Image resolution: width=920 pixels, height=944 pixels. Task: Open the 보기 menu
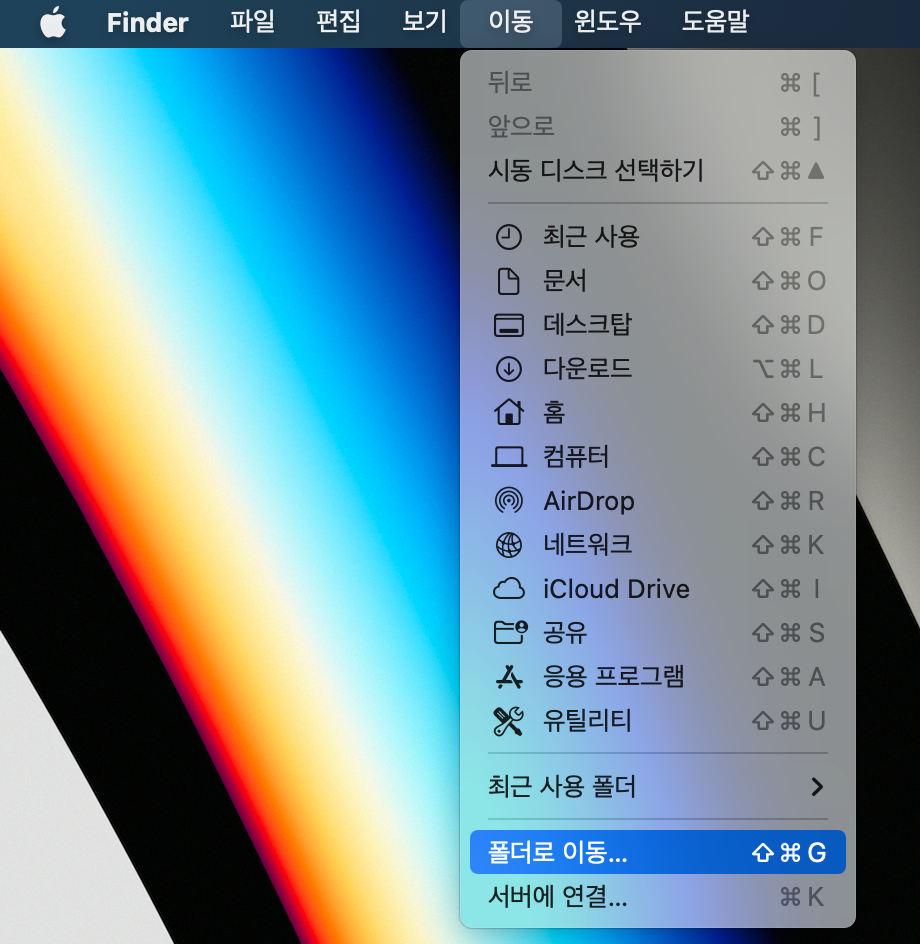click(x=424, y=22)
